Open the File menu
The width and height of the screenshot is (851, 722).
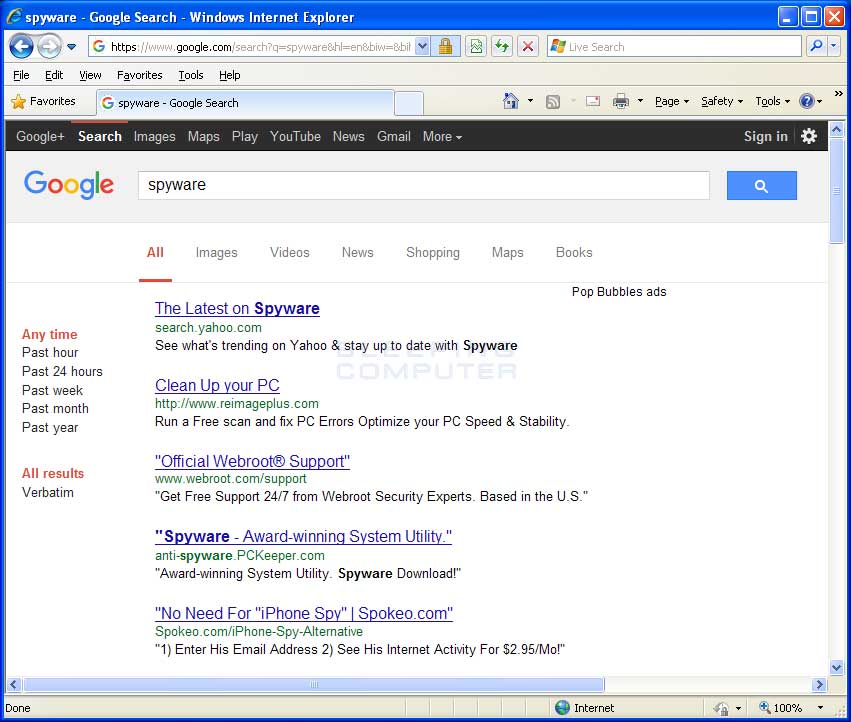click(x=21, y=75)
